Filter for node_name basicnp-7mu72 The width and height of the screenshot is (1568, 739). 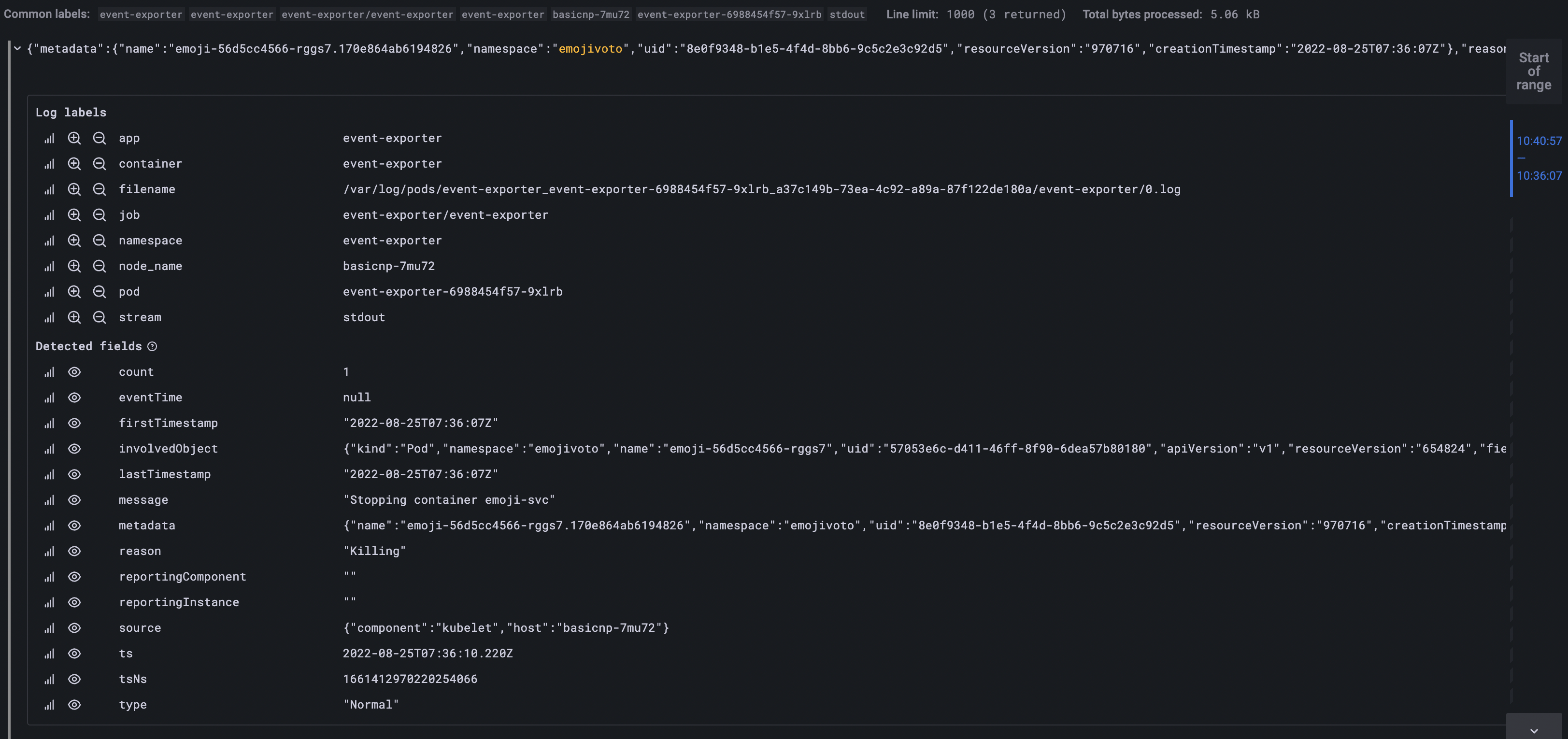(74, 266)
